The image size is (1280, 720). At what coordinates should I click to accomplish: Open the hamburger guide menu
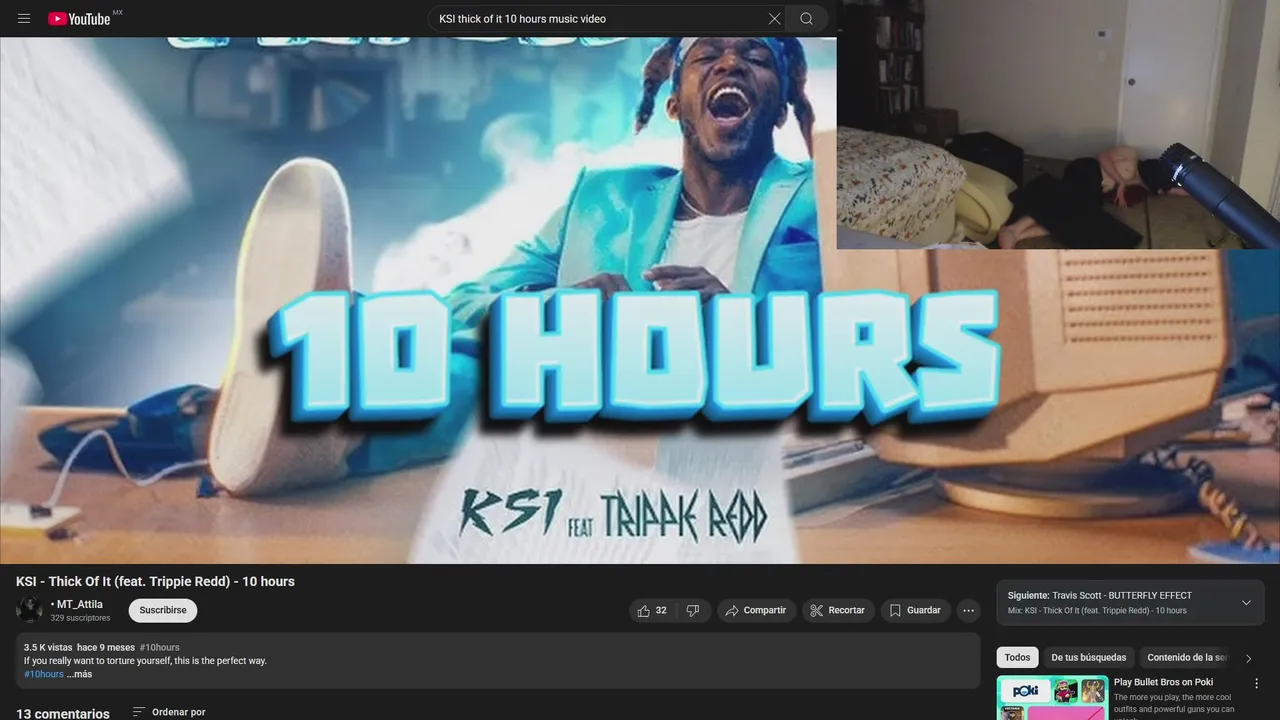[x=24, y=18]
